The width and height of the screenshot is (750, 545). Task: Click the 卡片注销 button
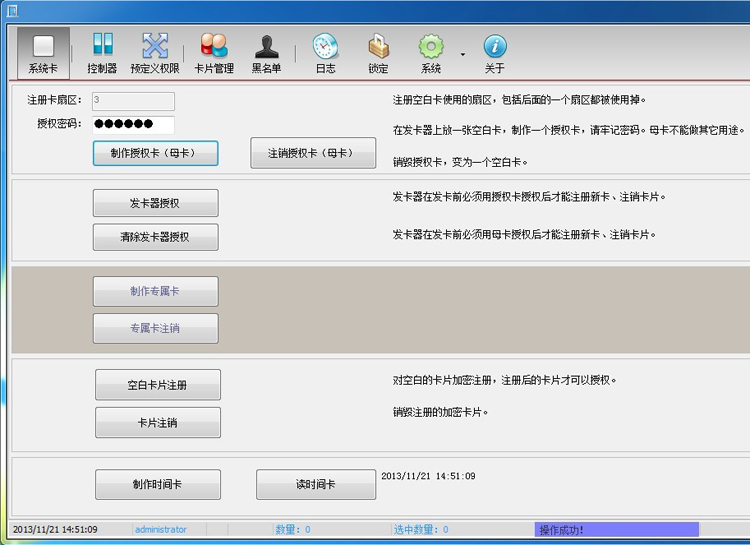158,423
